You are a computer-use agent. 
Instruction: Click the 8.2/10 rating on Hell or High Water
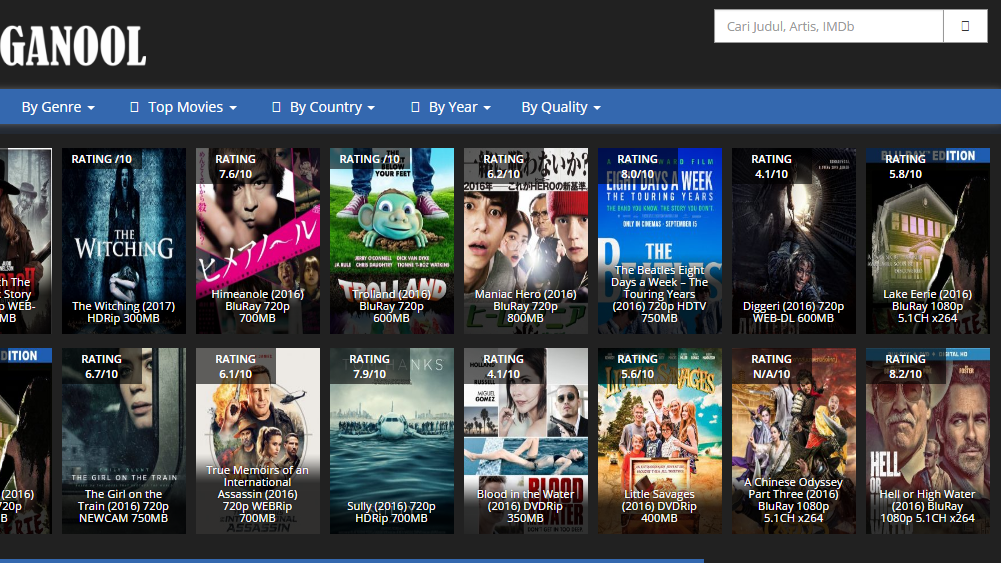[x=906, y=366]
